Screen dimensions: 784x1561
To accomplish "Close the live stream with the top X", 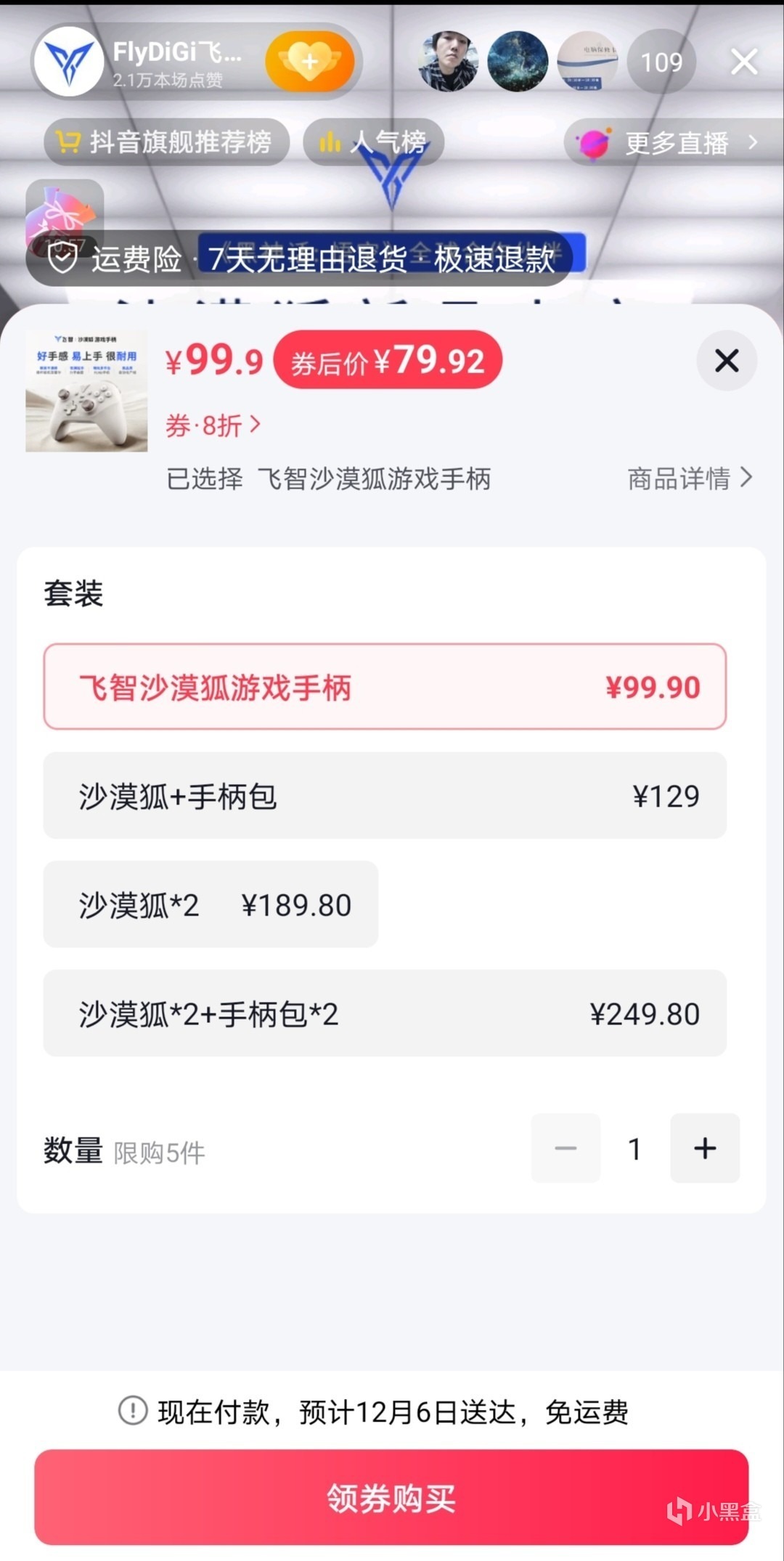I will pos(744,62).
